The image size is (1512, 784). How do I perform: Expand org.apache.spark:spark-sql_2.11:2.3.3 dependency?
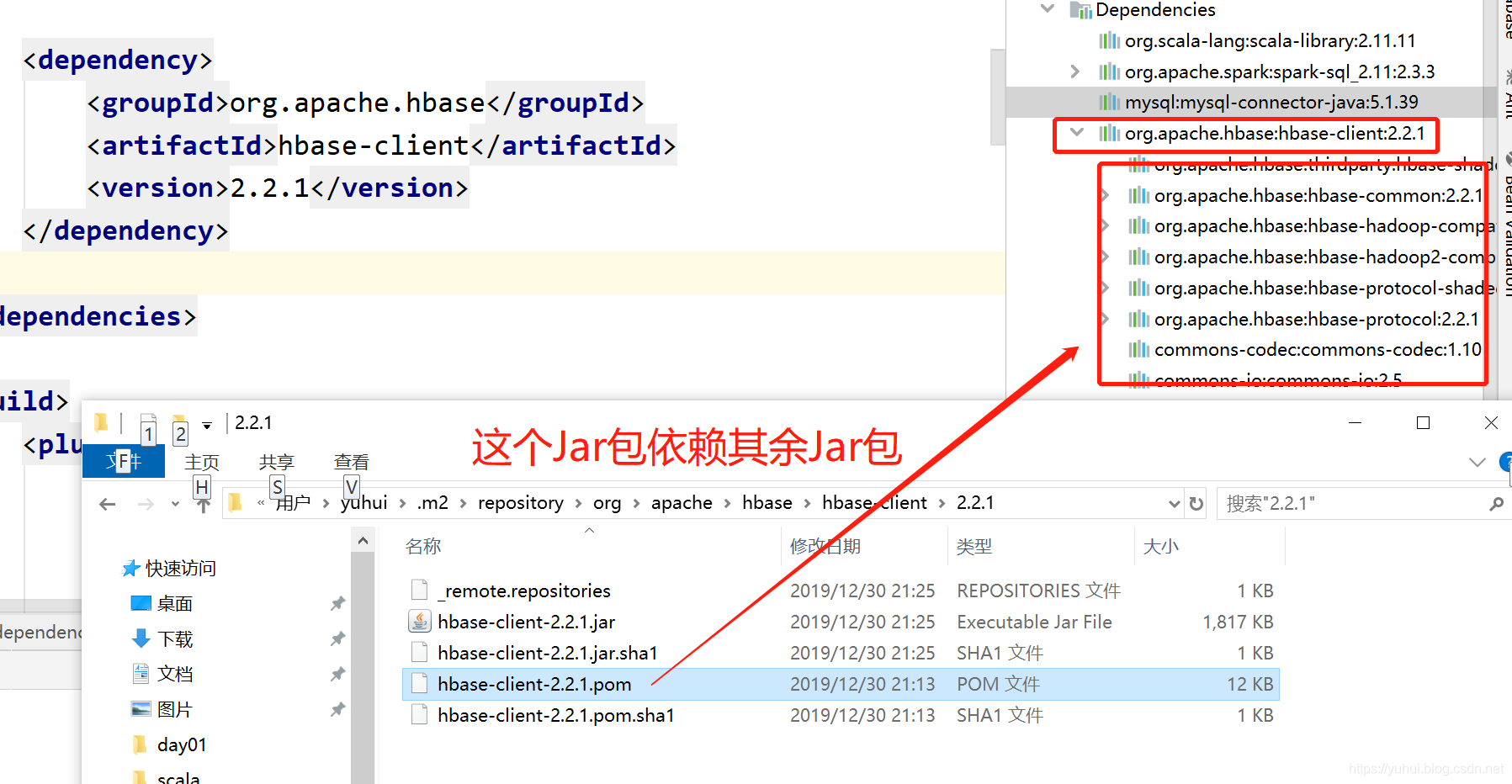click(x=1075, y=72)
